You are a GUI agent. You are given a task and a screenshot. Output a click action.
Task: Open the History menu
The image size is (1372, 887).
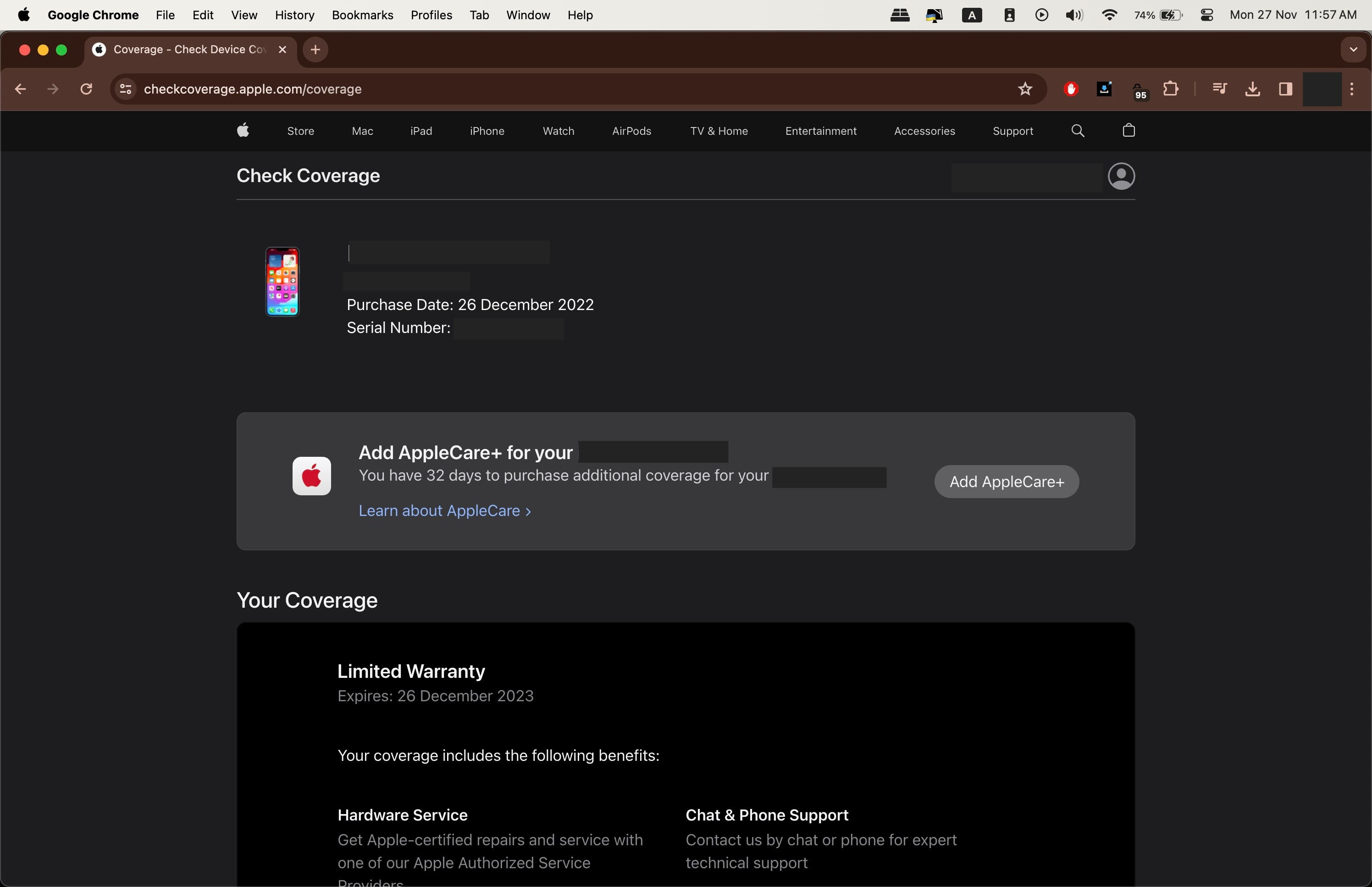(x=294, y=16)
